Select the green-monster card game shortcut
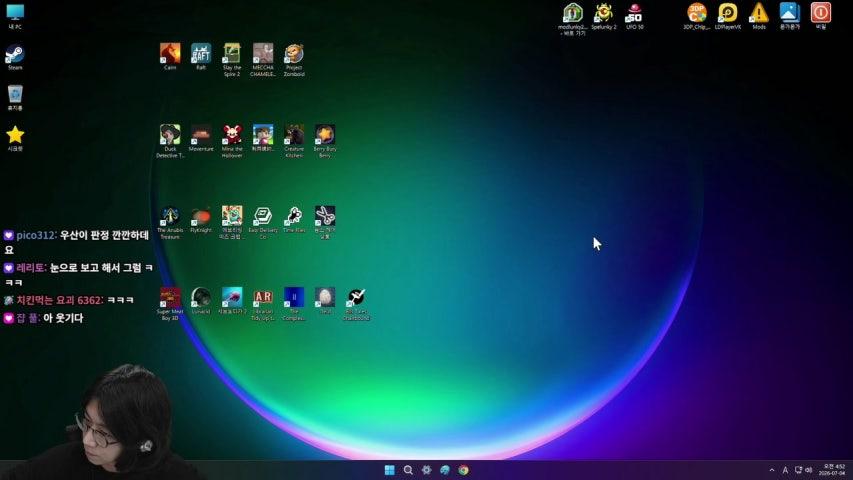This screenshot has height=480, width=853. 232,222
